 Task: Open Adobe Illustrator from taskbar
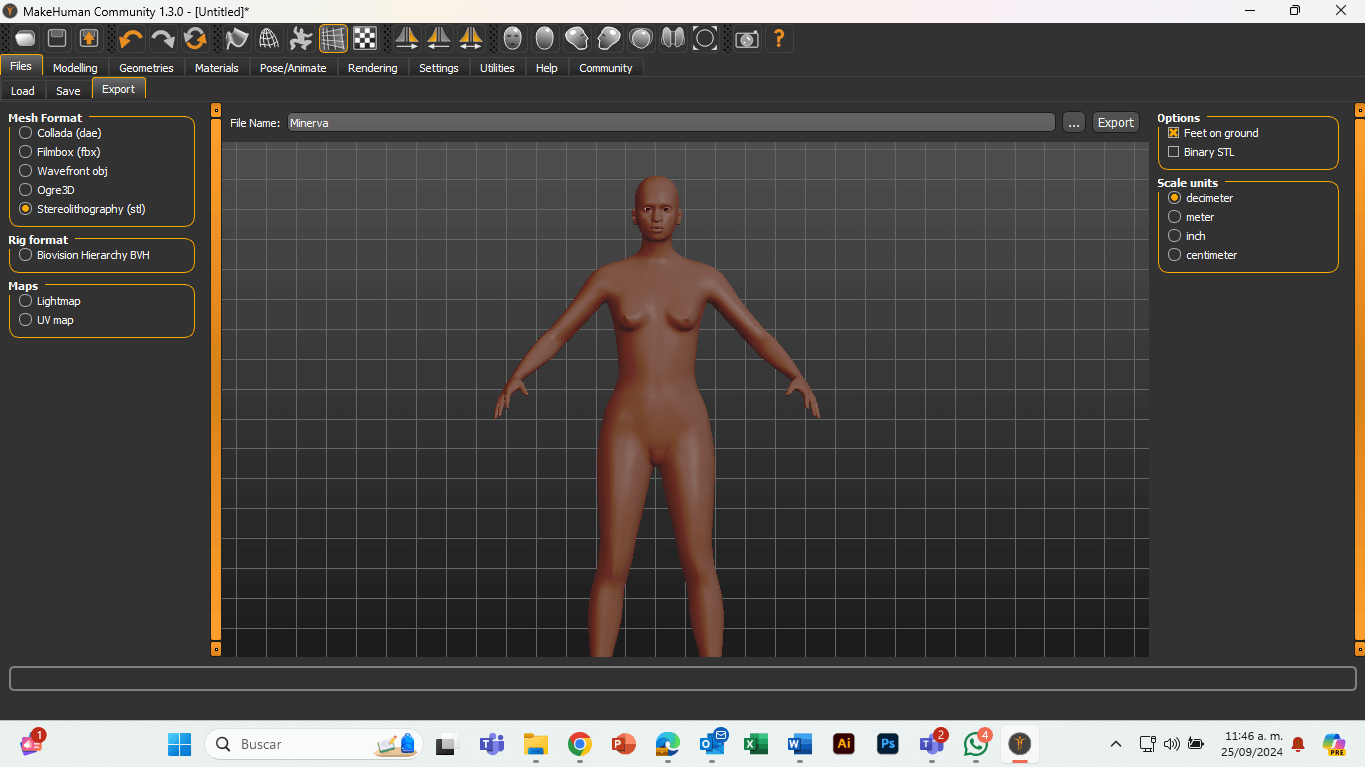point(844,744)
